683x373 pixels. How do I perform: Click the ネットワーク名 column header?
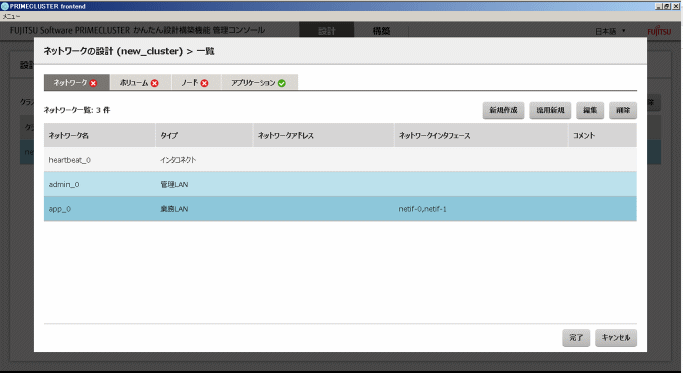pyautogui.click(x=99, y=135)
